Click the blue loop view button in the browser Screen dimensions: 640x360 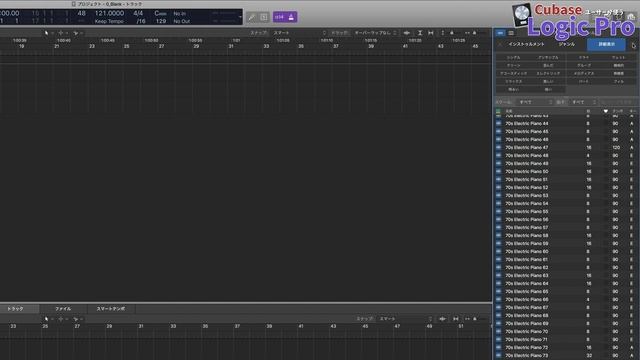pos(500,33)
